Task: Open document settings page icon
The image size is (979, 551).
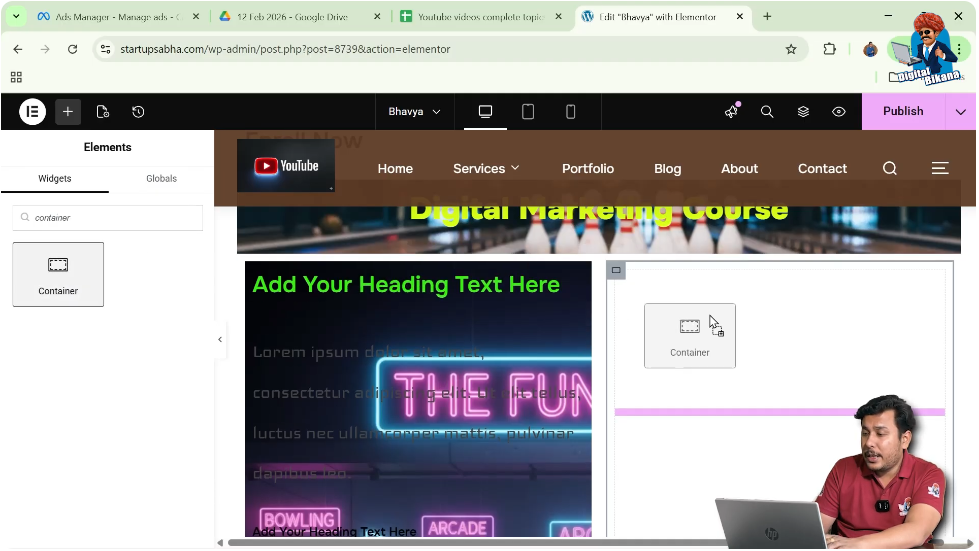Action: point(103,112)
